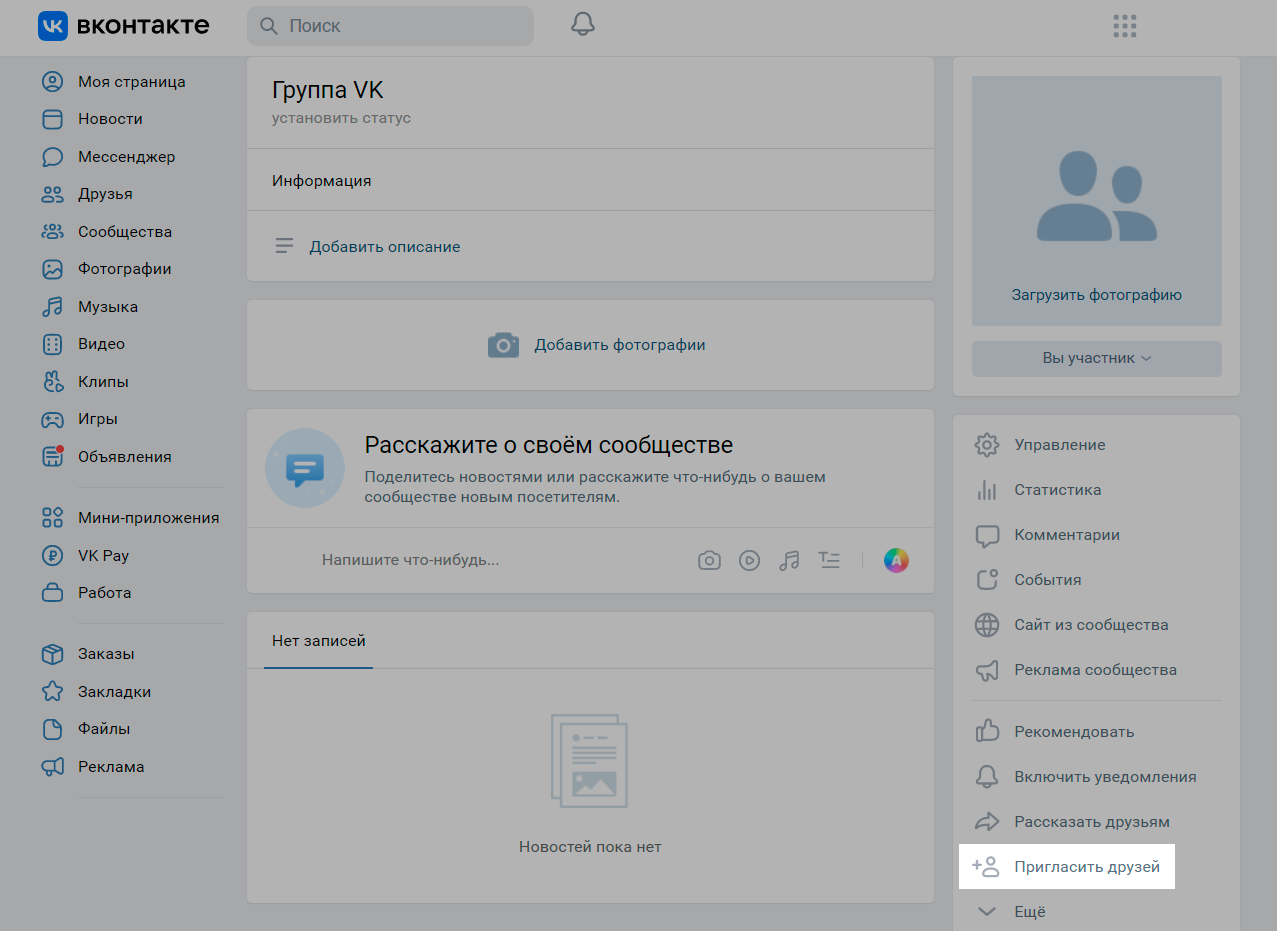
Task: Click Пригласить друзей
Action: [1067, 867]
